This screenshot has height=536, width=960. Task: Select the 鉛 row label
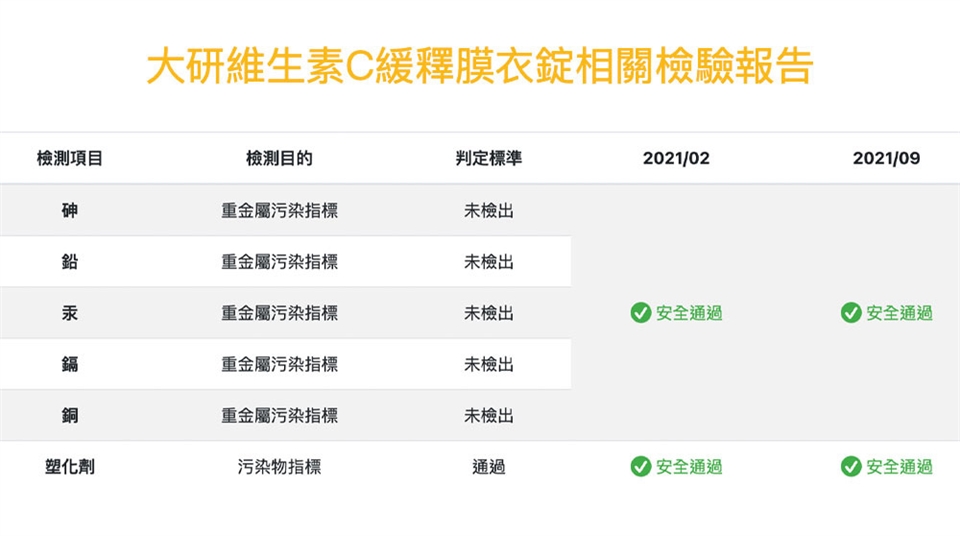[x=69, y=262]
